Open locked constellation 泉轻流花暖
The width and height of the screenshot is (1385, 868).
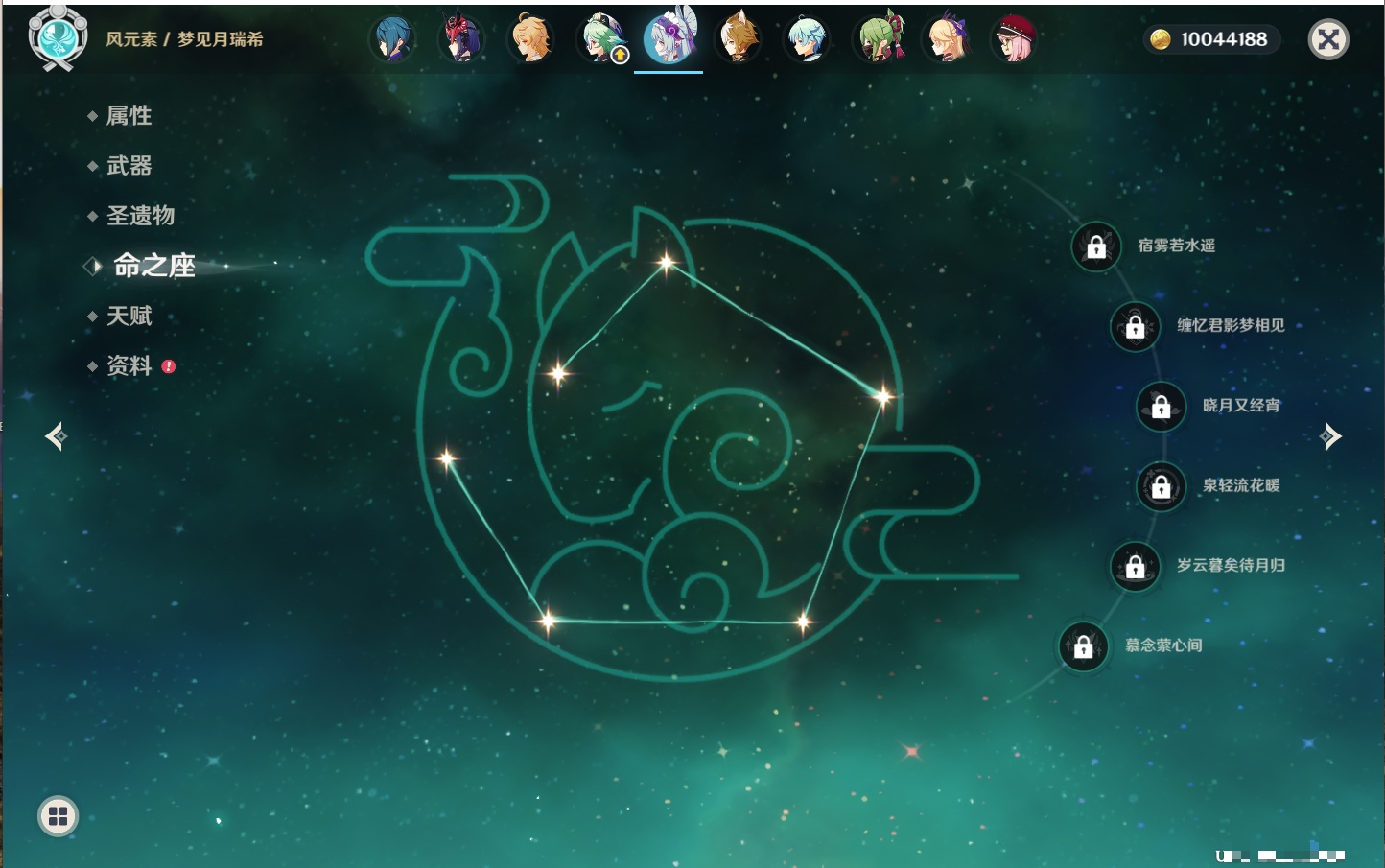pyautogui.click(x=1161, y=486)
